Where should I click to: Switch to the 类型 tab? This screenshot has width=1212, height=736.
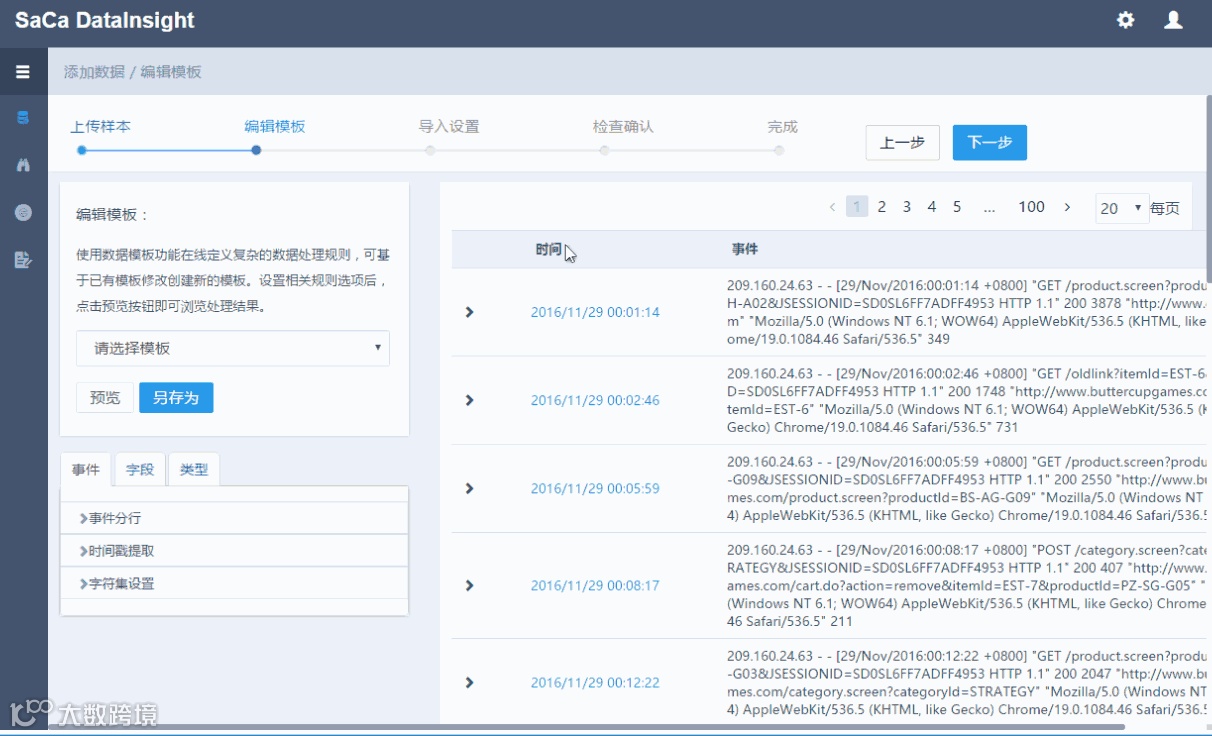coord(194,469)
